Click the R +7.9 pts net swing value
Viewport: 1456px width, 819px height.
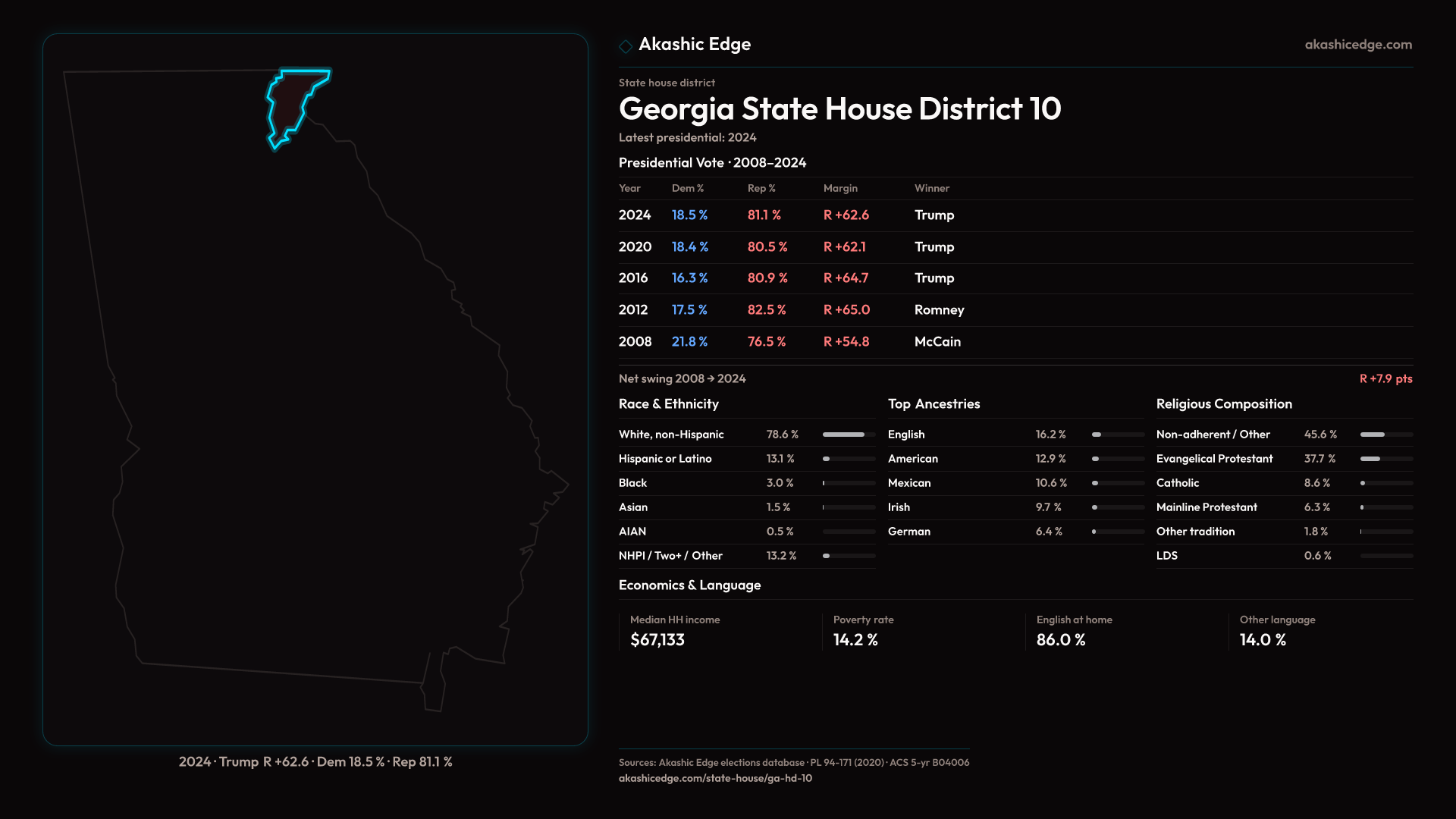[x=1385, y=378]
